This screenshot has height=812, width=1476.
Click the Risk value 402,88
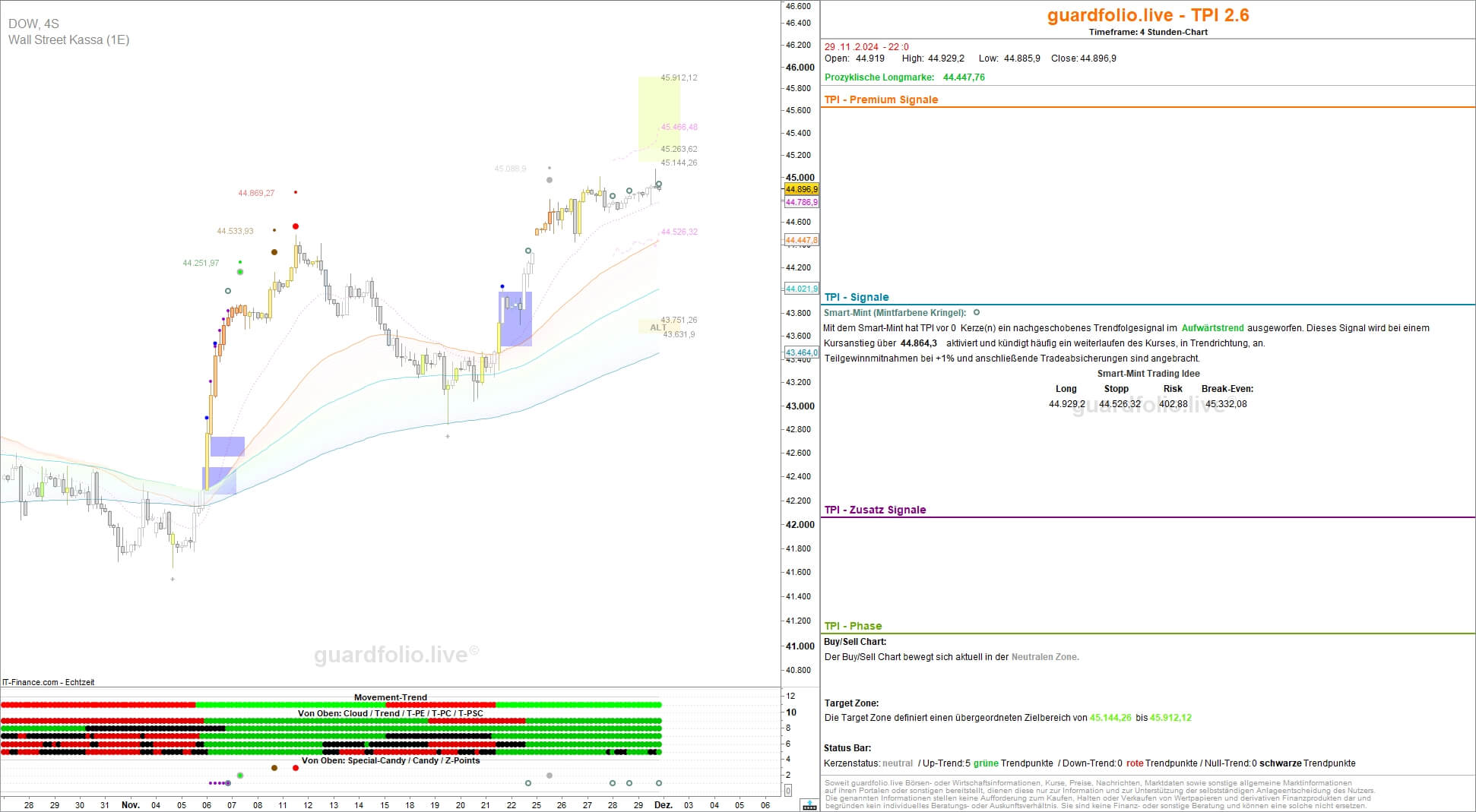(1173, 404)
